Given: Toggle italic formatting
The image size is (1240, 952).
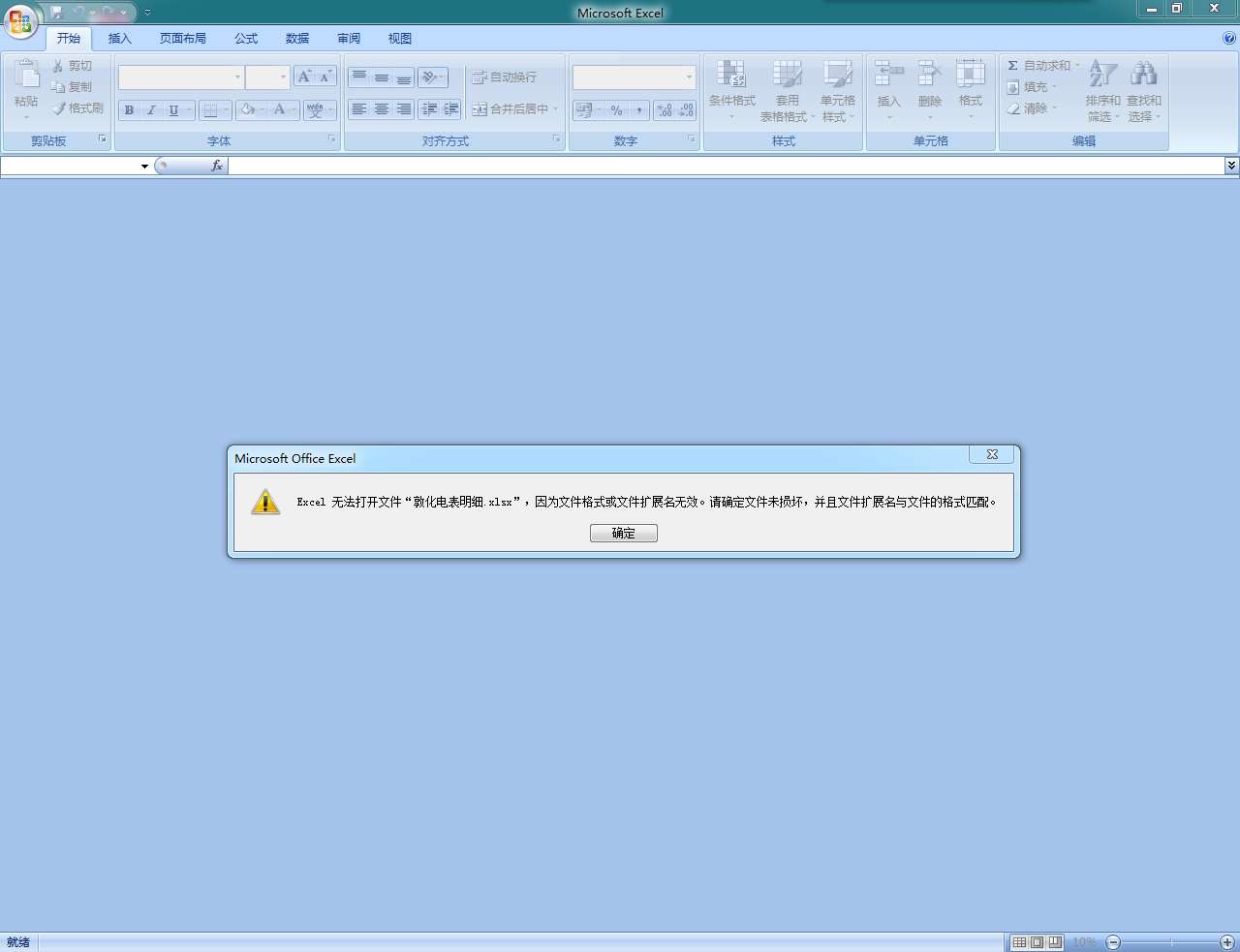Looking at the screenshot, I should point(151,110).
